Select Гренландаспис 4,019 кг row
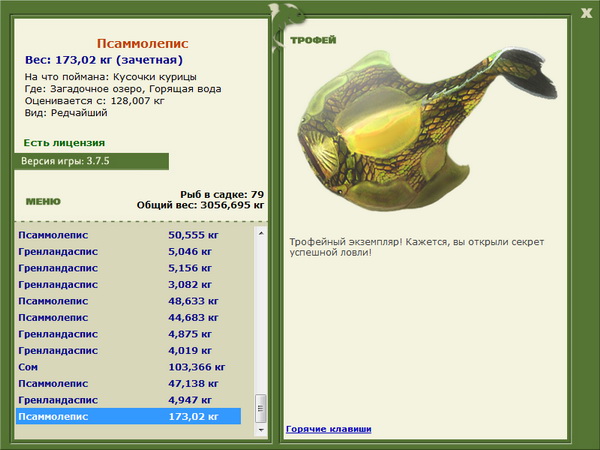The width and height of the screenshot is (600, 450). click(x=129, y=350)
